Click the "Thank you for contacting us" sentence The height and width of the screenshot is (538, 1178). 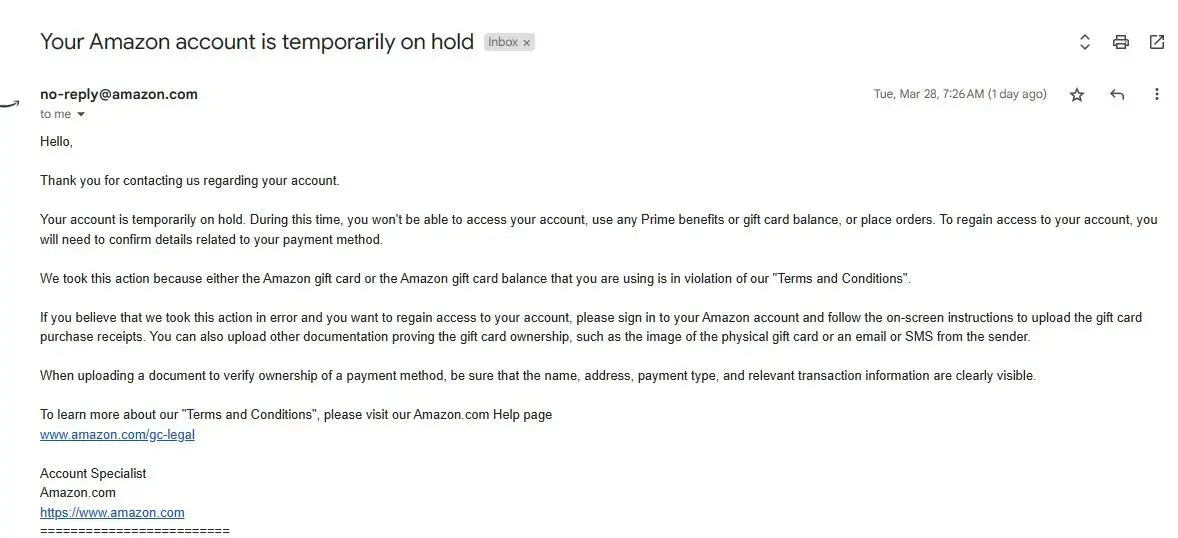[190, 181]
